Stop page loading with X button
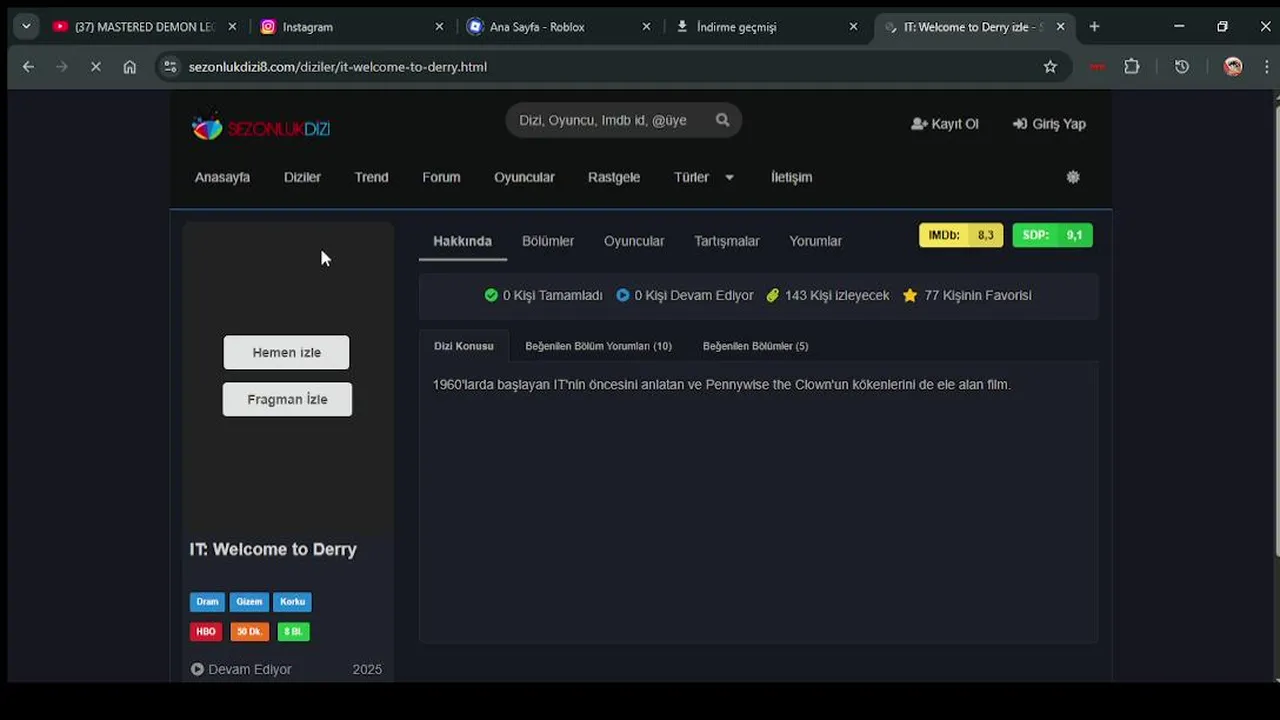 point(96,67)
